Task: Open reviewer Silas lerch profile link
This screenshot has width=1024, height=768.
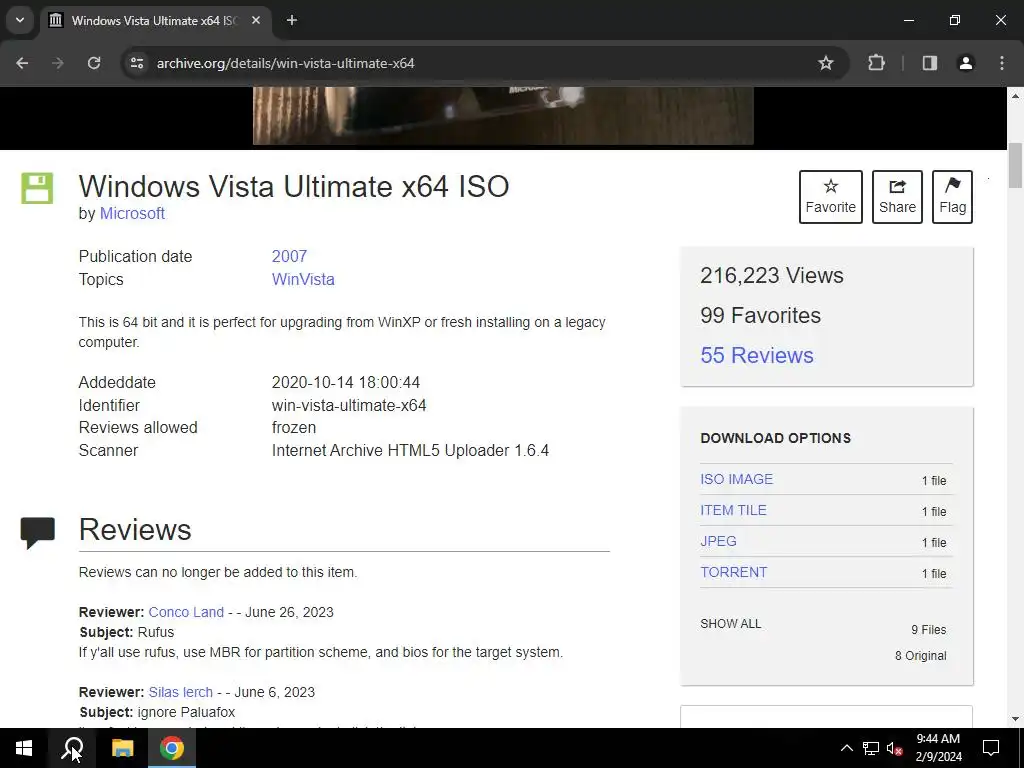Action: click(180, 692)
